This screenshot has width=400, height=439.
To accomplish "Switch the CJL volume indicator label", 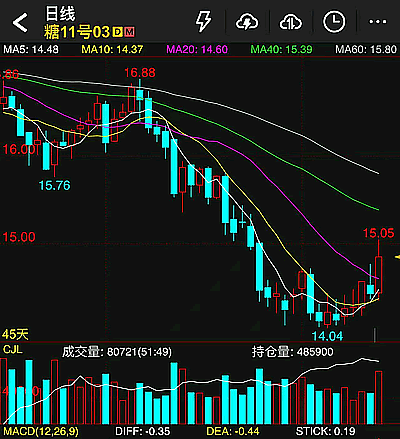I will coord(13,350).
